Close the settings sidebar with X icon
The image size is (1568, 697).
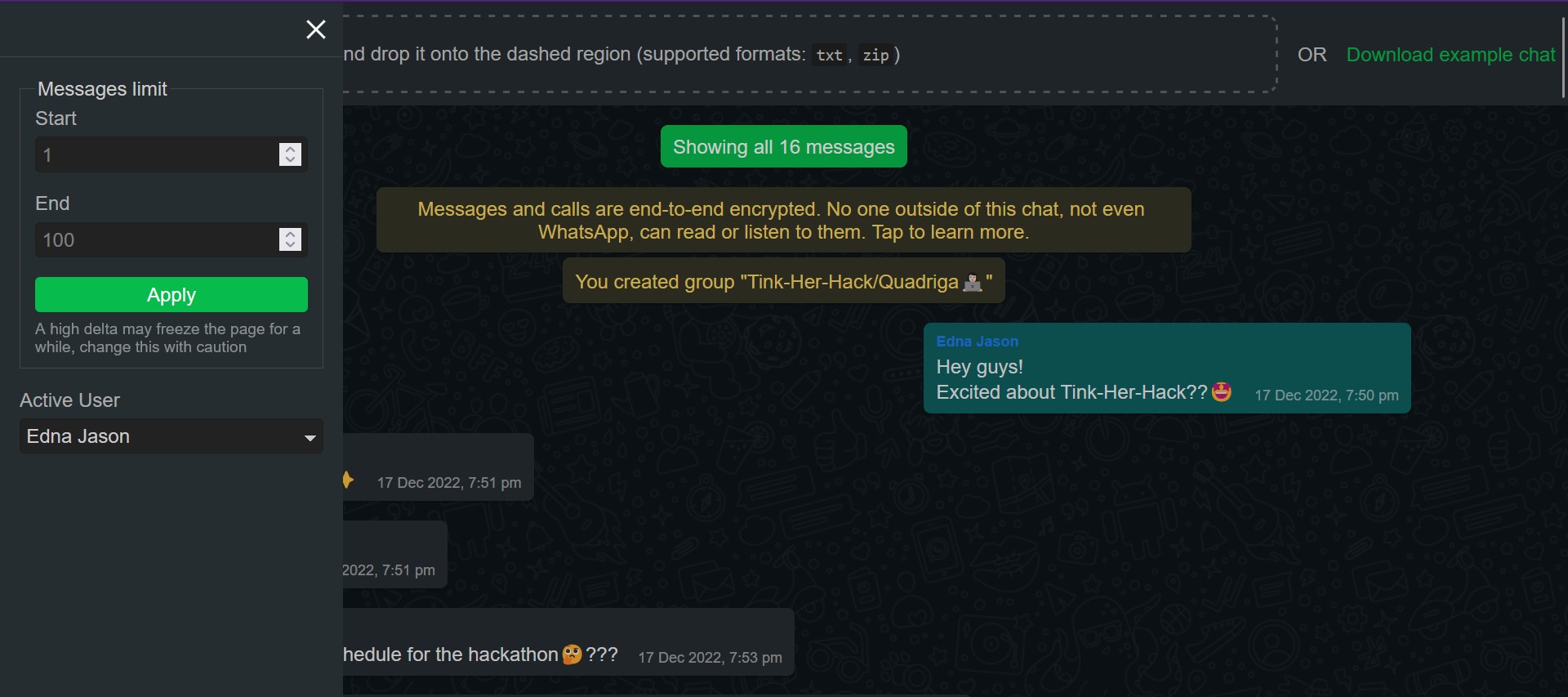pos(316,29)
